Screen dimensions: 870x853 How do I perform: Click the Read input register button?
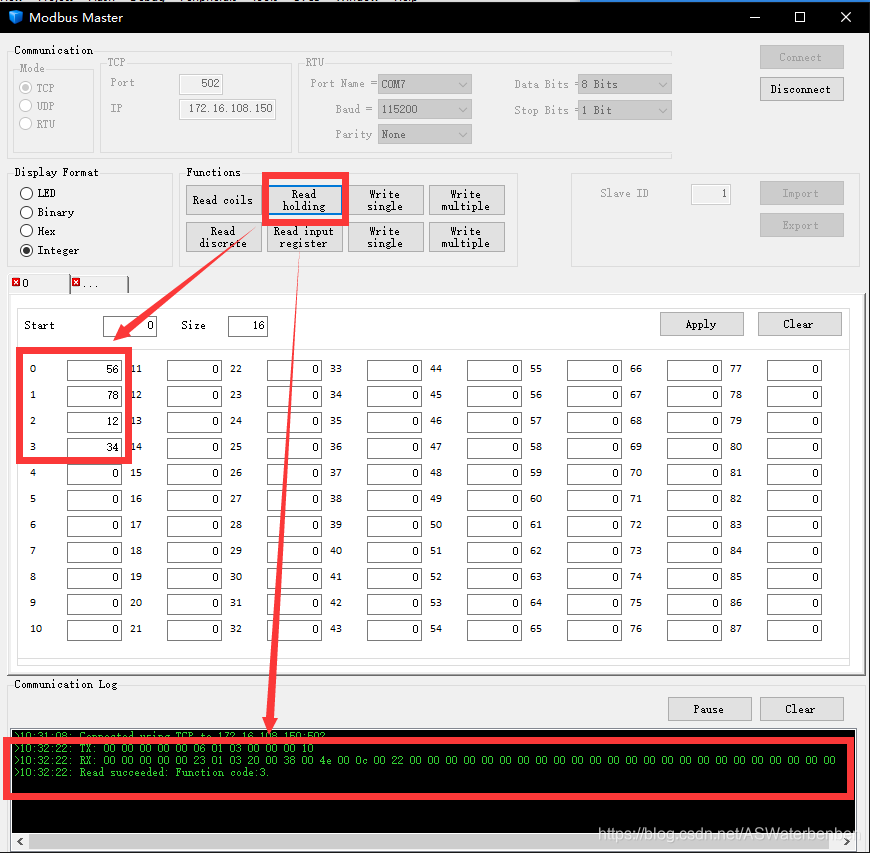[x=304, y=237]
